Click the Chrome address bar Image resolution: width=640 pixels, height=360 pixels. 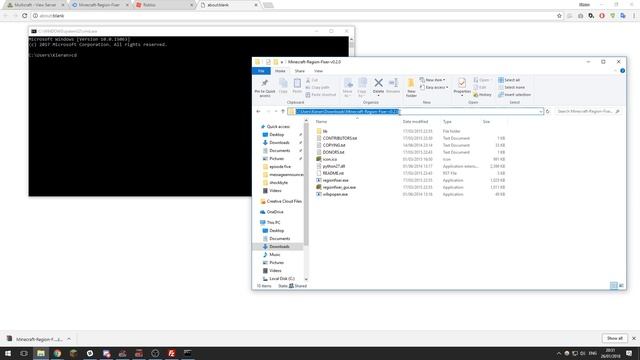pos(293,16)
